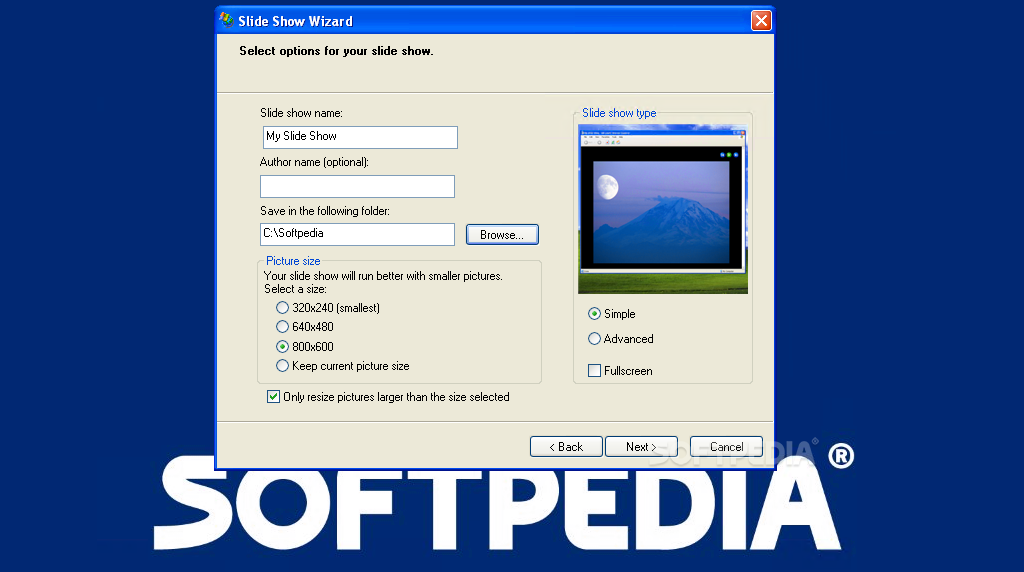Click the slide show type preview image
The height and width of the screenshot is (572, 1024).
pos(663,209)
